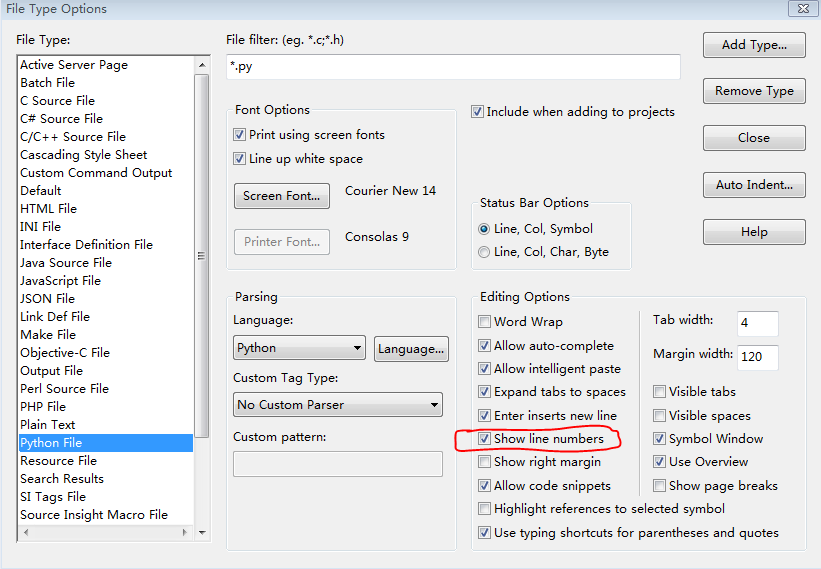
Task: Open the Screen Font... dialog
Action: [x=282, y=196]
